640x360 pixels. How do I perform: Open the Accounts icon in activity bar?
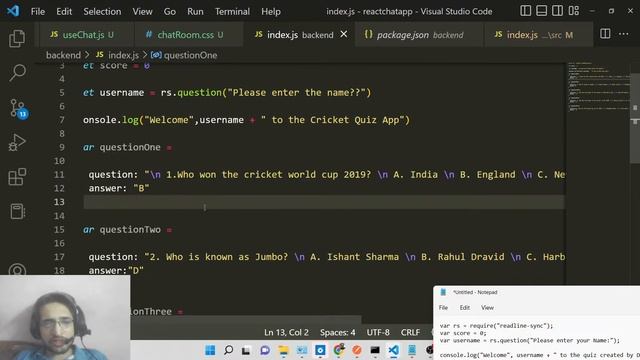click(17, 269)
